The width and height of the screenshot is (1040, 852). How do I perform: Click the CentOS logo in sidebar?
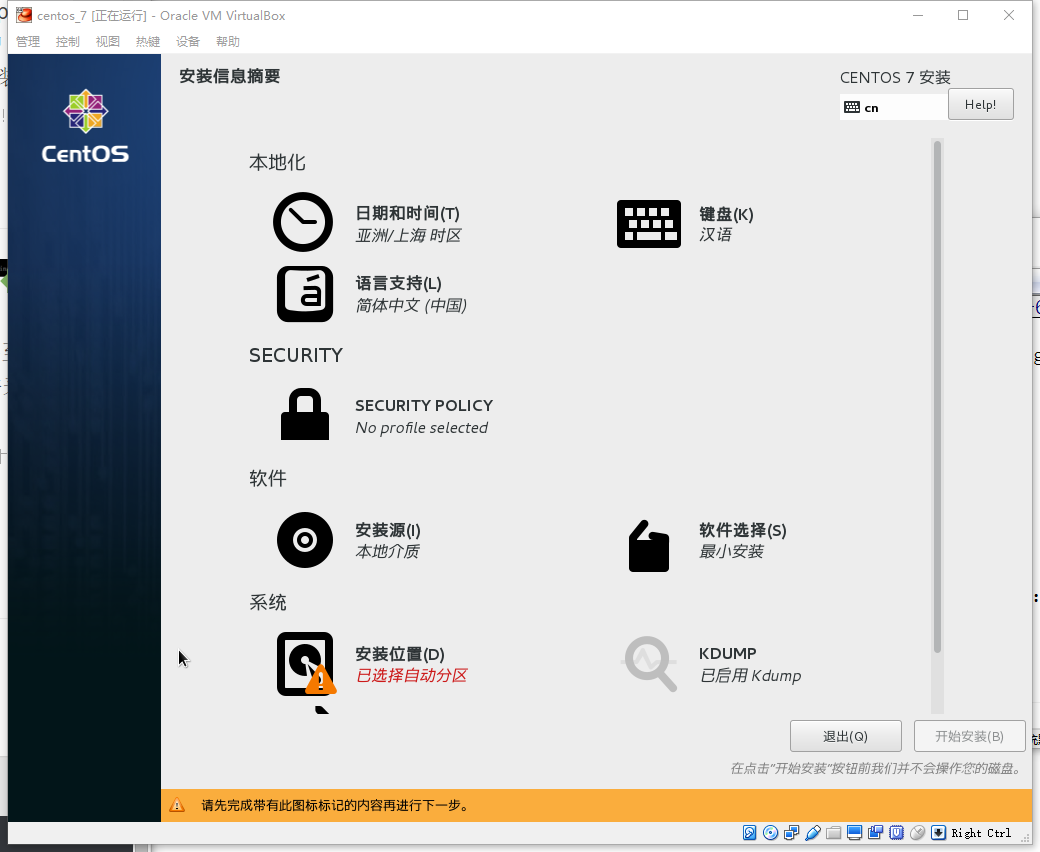pyautogui.click(x=86, y=127)
